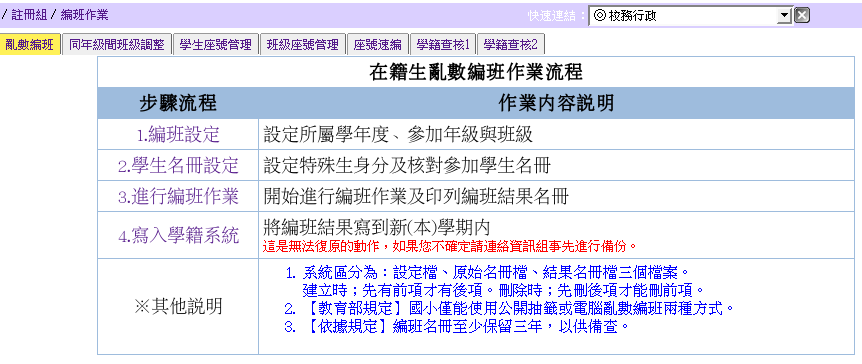The width and height of the screenshot is (862, 364).
Task: Open step 4.寫入學籍系統 link
Action: click(x=178, y=235)
